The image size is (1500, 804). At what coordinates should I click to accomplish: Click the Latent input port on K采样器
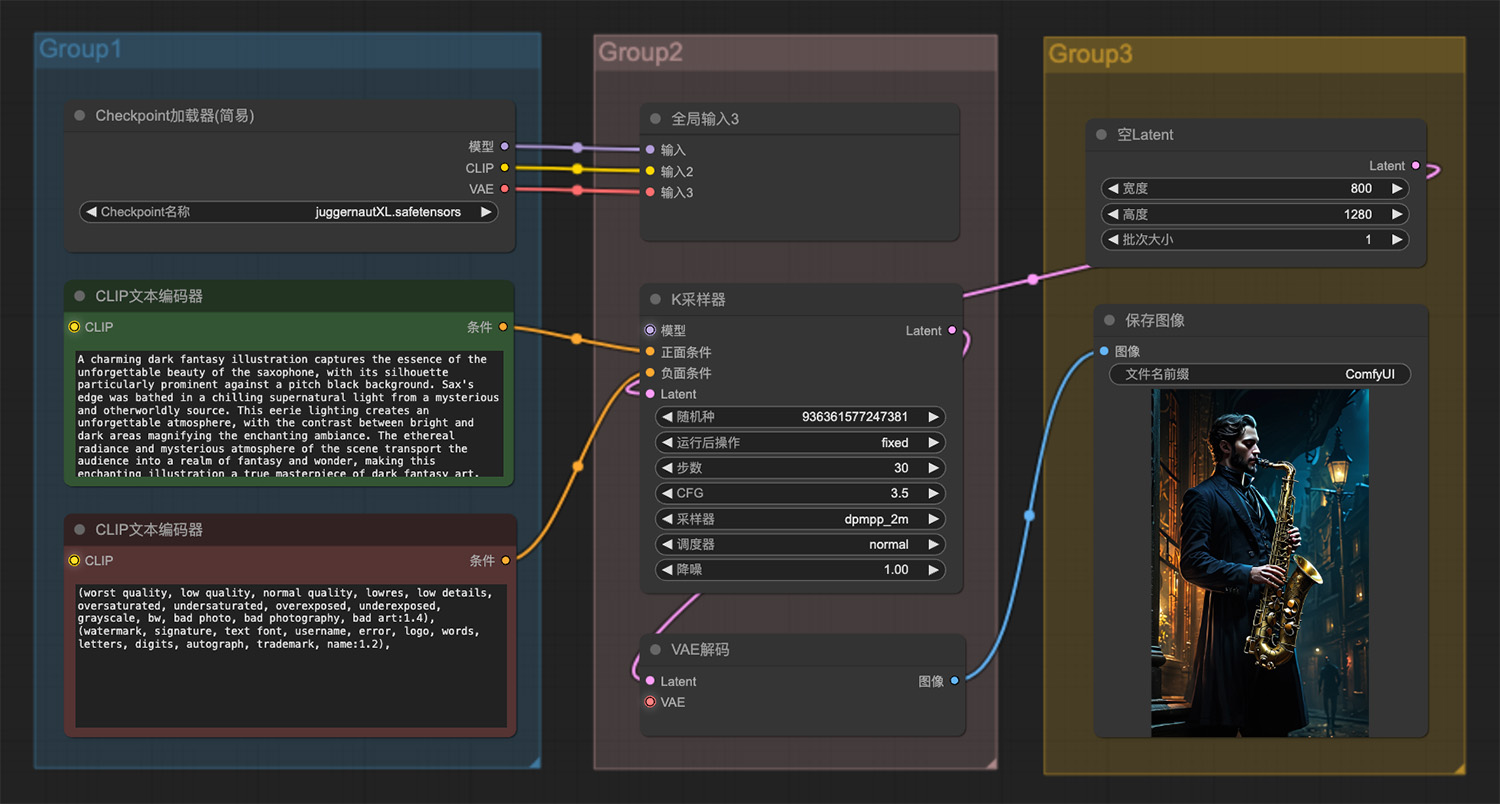pyautogui.click(x=650, y=394)
